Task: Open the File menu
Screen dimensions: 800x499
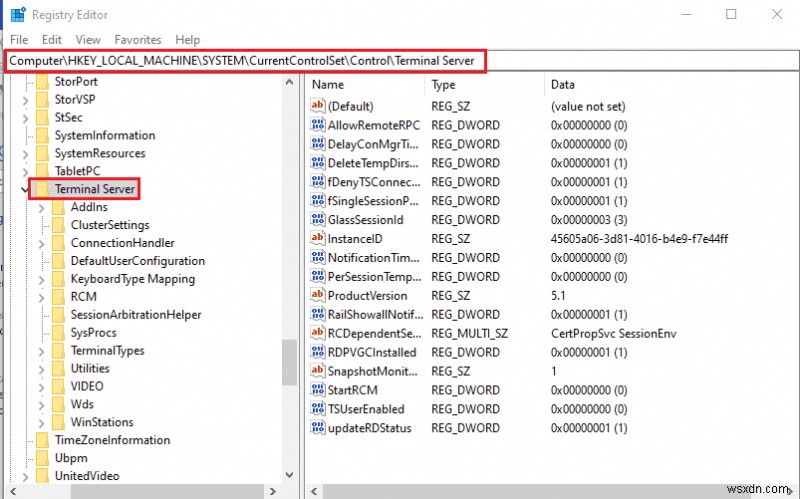Action: 19,40
